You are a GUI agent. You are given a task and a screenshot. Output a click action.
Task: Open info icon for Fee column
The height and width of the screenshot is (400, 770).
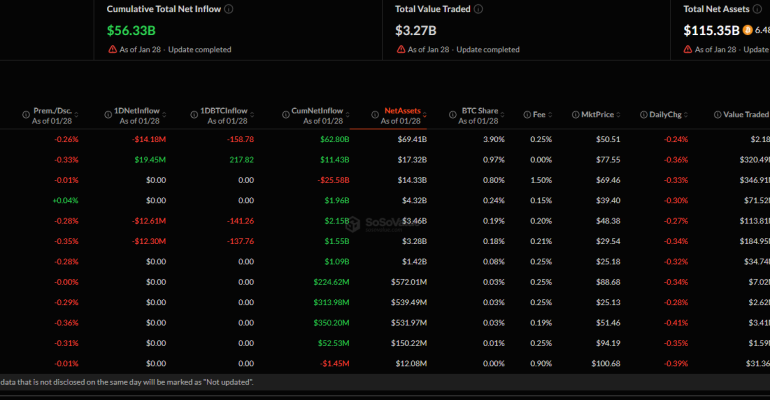pos(527,115)
